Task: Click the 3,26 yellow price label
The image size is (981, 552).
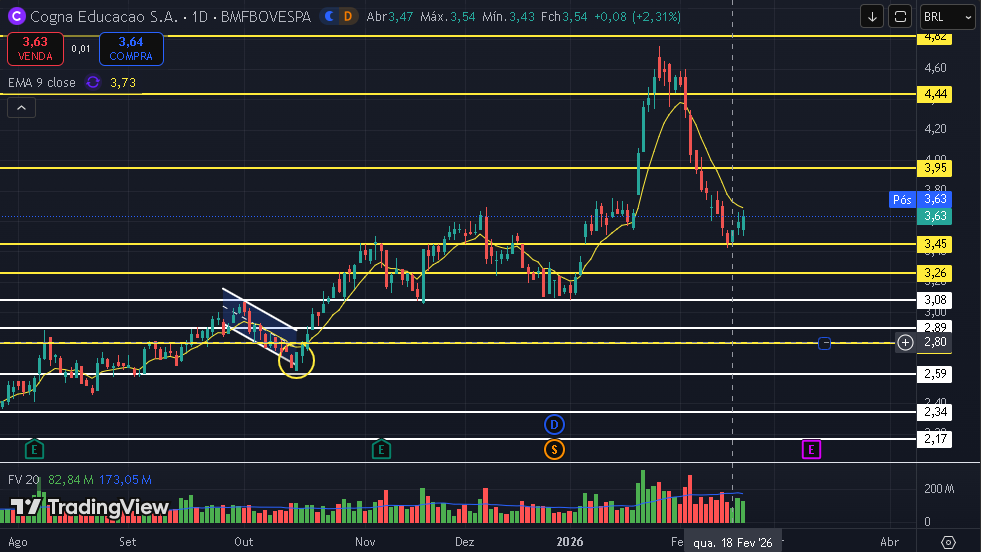Action: pyautogui.click(x=935, y=273)
